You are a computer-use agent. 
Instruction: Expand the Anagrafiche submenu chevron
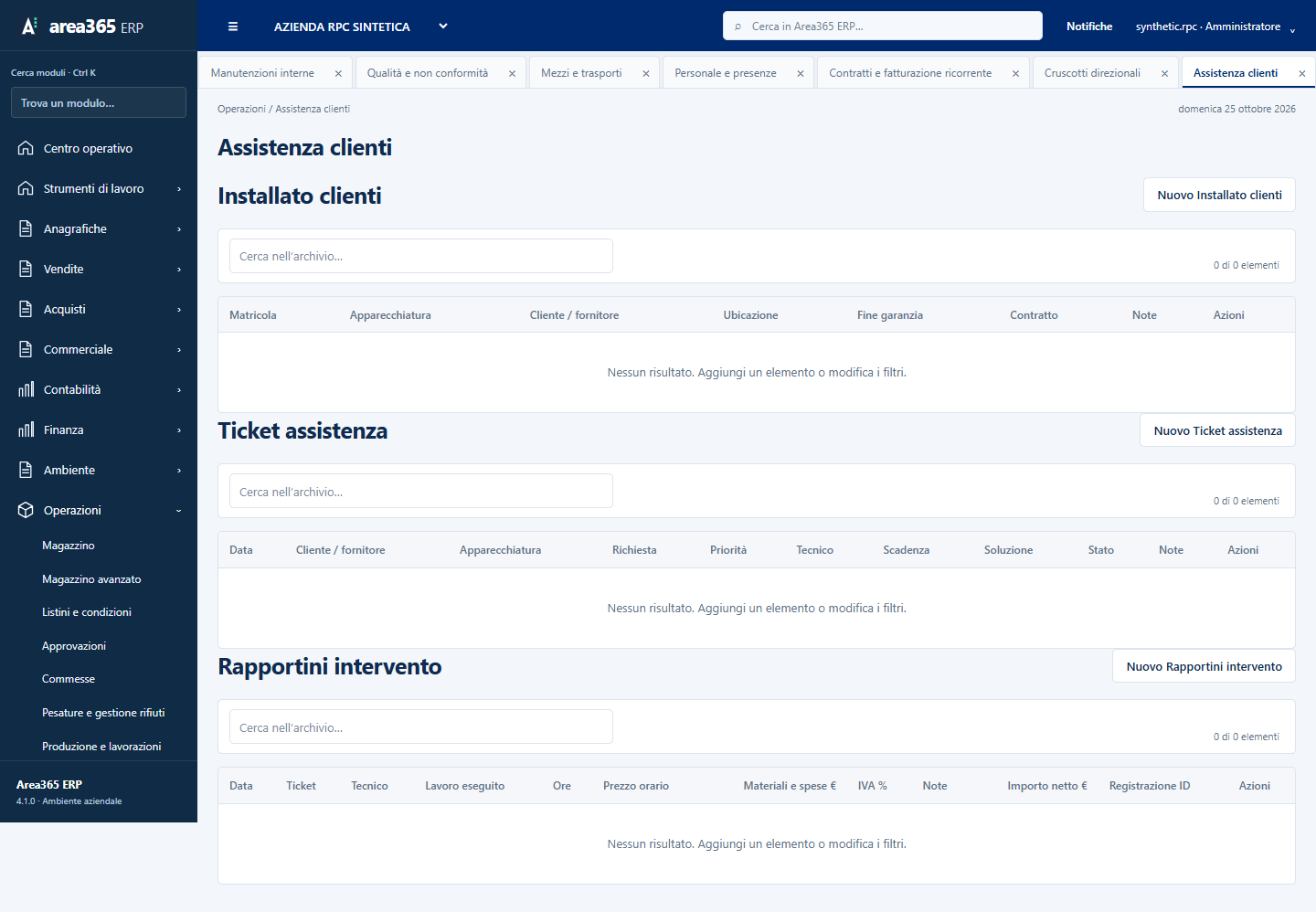tap(179, 229)
